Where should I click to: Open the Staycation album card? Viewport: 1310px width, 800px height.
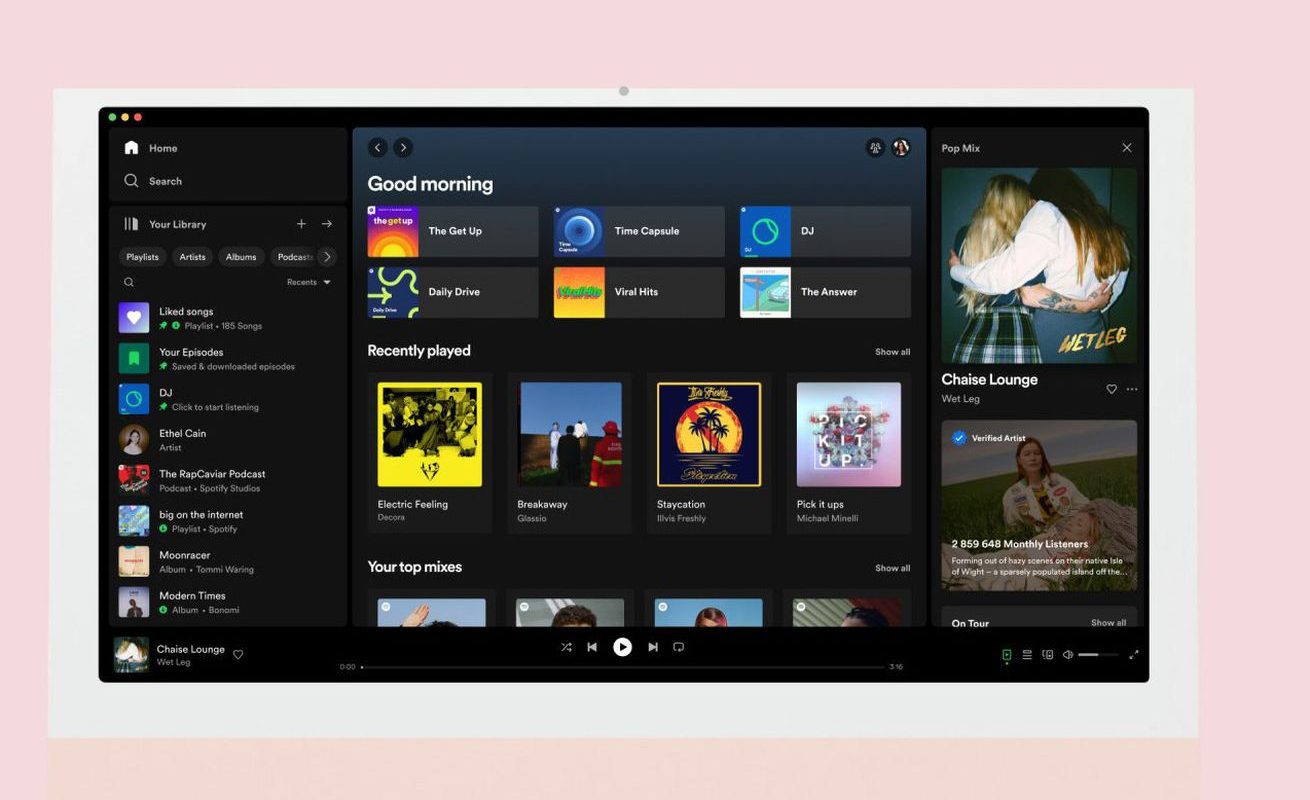[709, 453]
